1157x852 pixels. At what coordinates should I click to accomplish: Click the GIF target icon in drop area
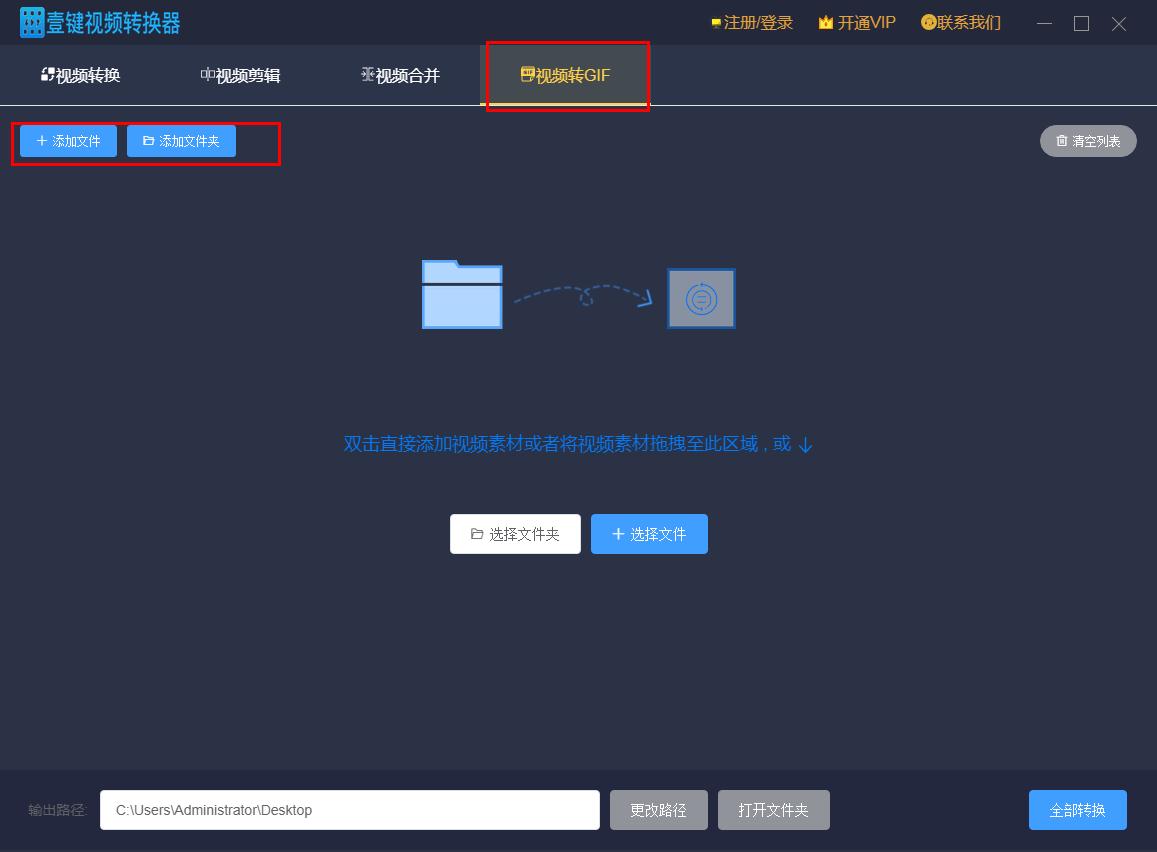pos(700,297)
